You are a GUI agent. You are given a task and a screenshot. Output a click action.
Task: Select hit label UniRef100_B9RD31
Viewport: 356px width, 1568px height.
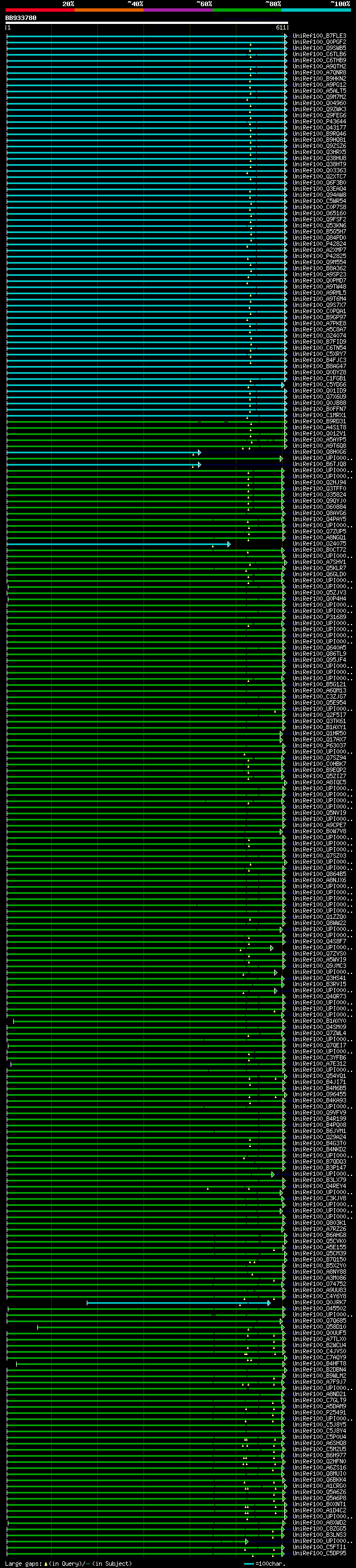click(319, 421)
